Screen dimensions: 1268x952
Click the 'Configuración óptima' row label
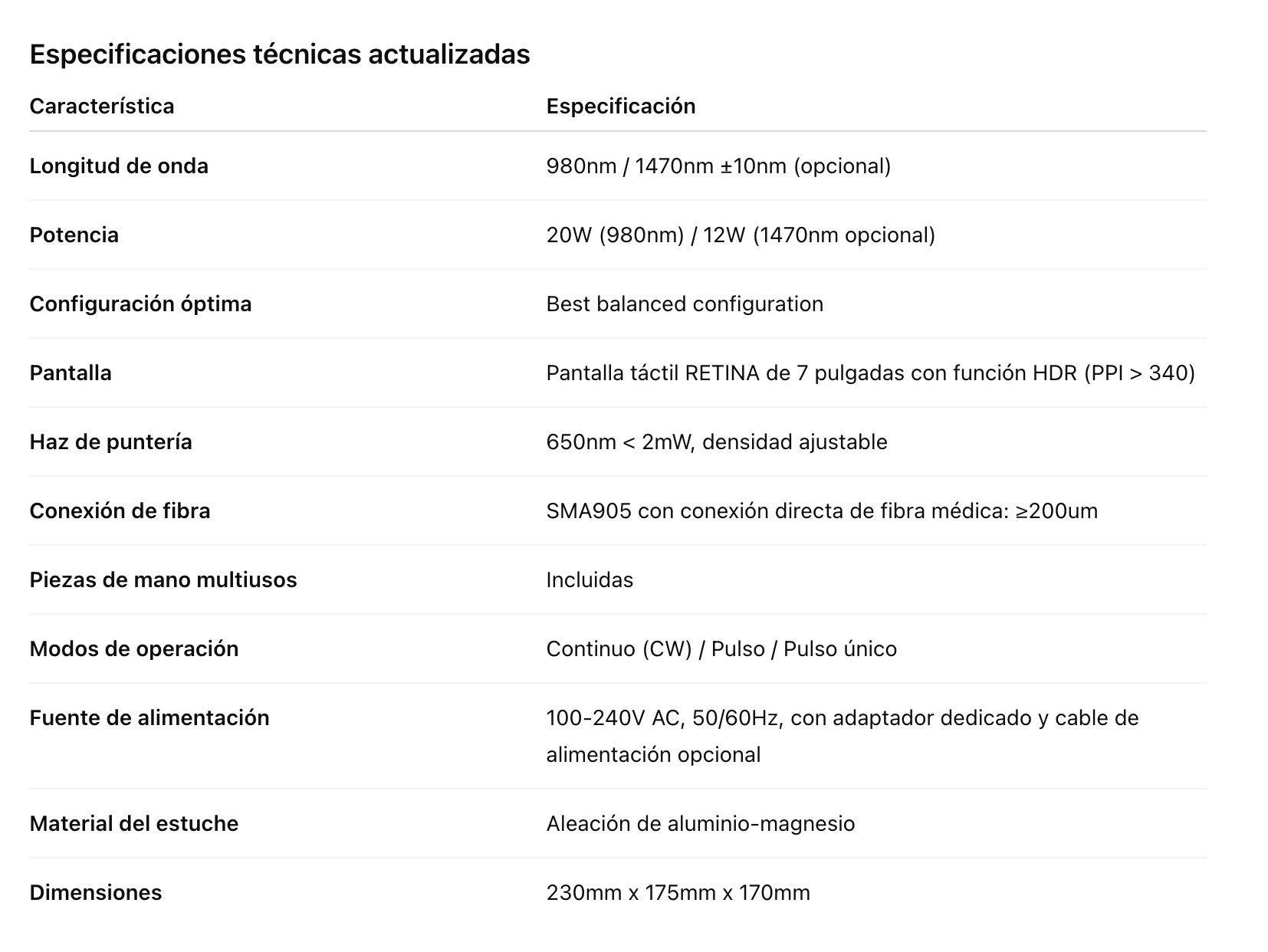coord(140,304)
